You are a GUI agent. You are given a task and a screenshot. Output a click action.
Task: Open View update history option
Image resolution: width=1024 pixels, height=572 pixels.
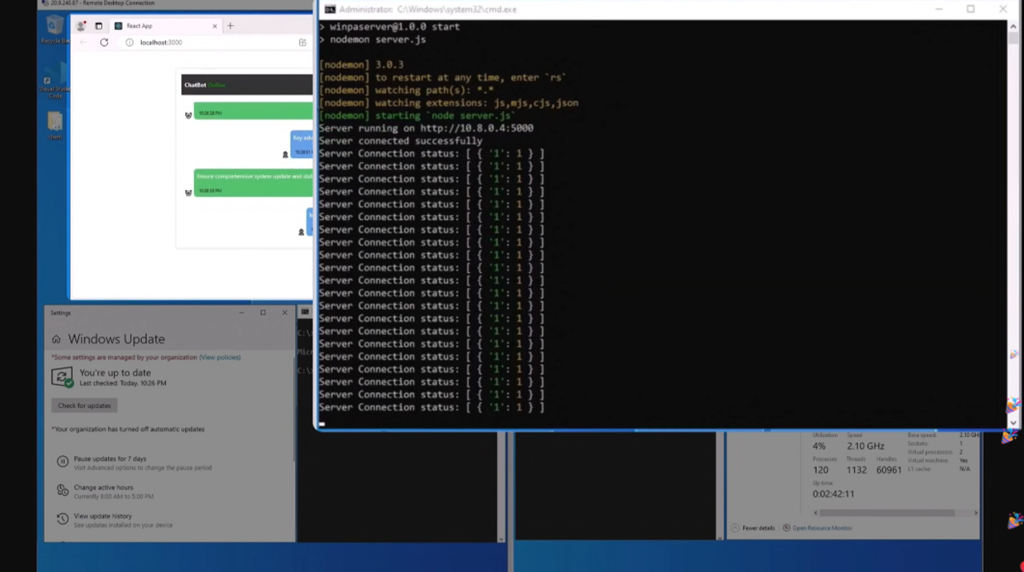103,516
